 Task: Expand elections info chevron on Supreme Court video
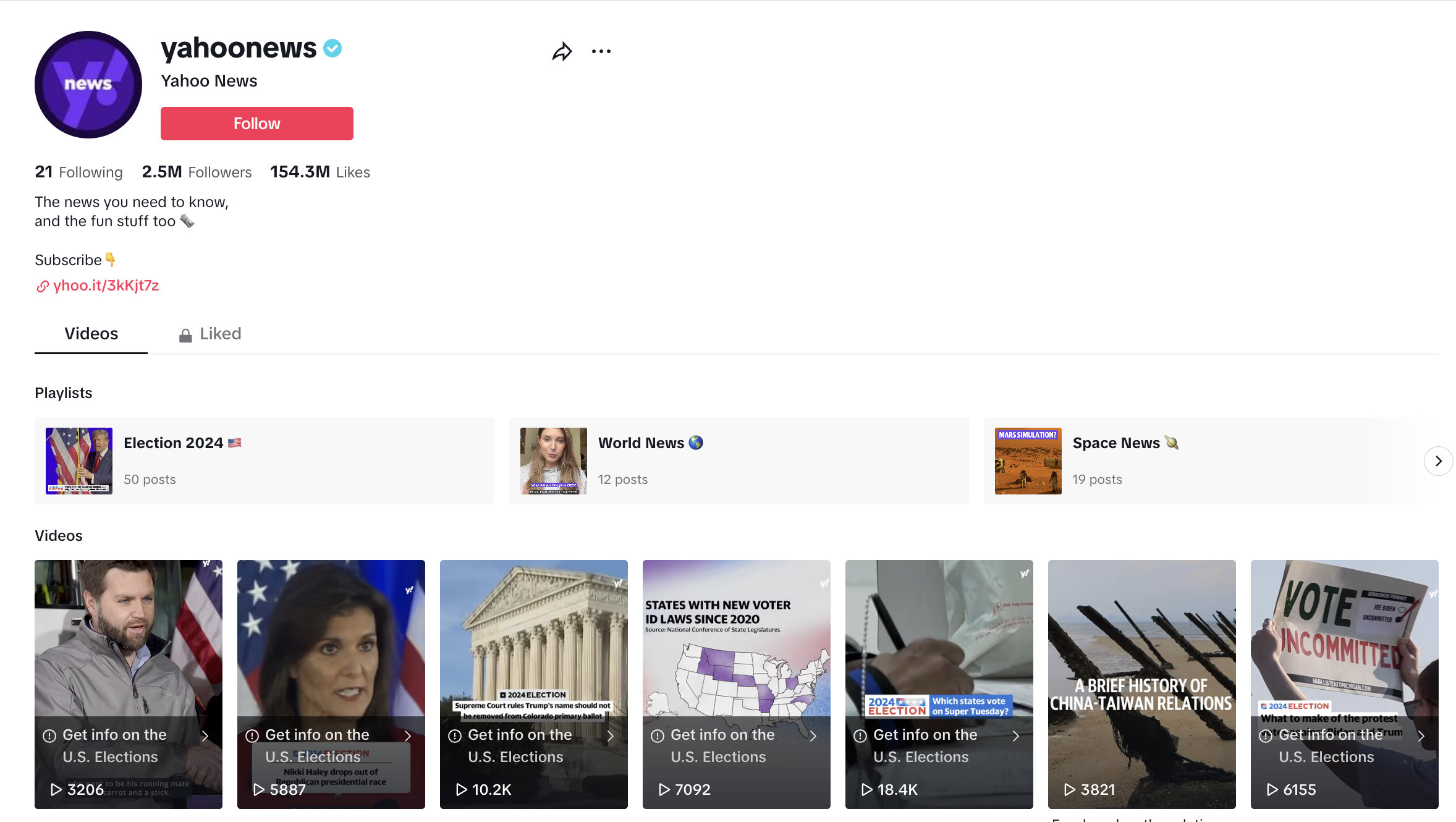click(x=611, y=735)
